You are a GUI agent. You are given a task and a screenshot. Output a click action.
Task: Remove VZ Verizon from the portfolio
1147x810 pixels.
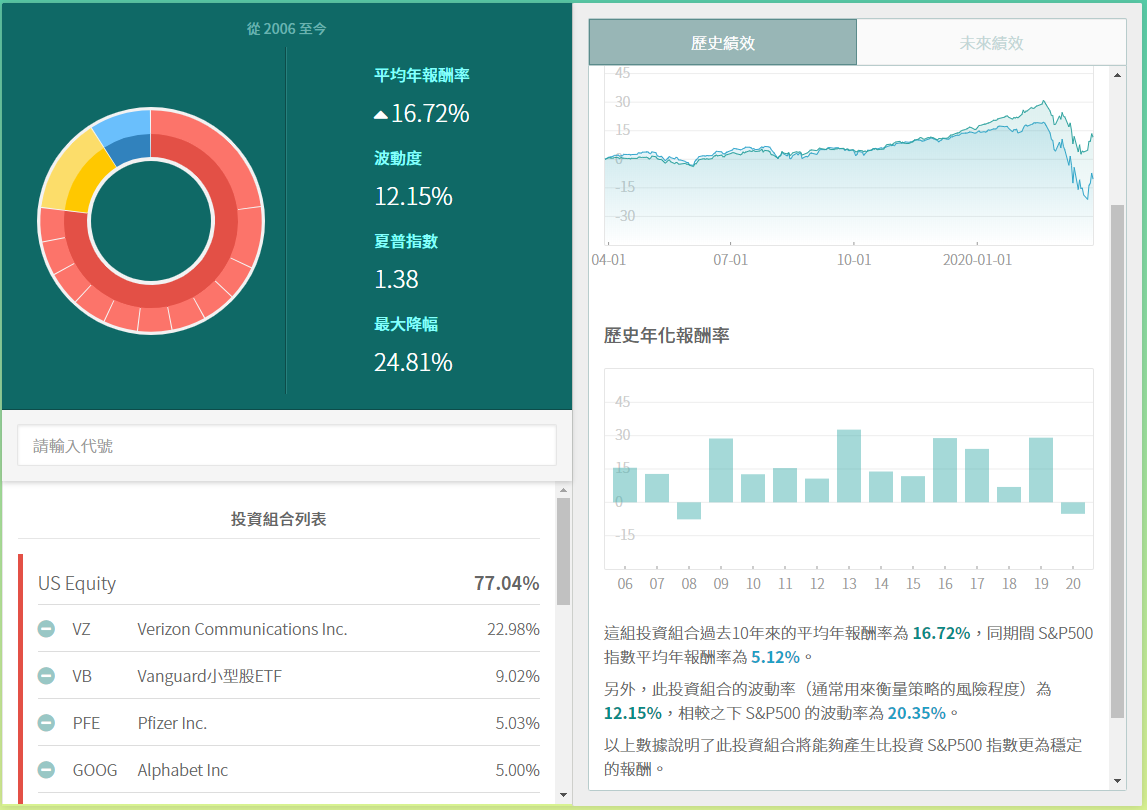(46, 629)
